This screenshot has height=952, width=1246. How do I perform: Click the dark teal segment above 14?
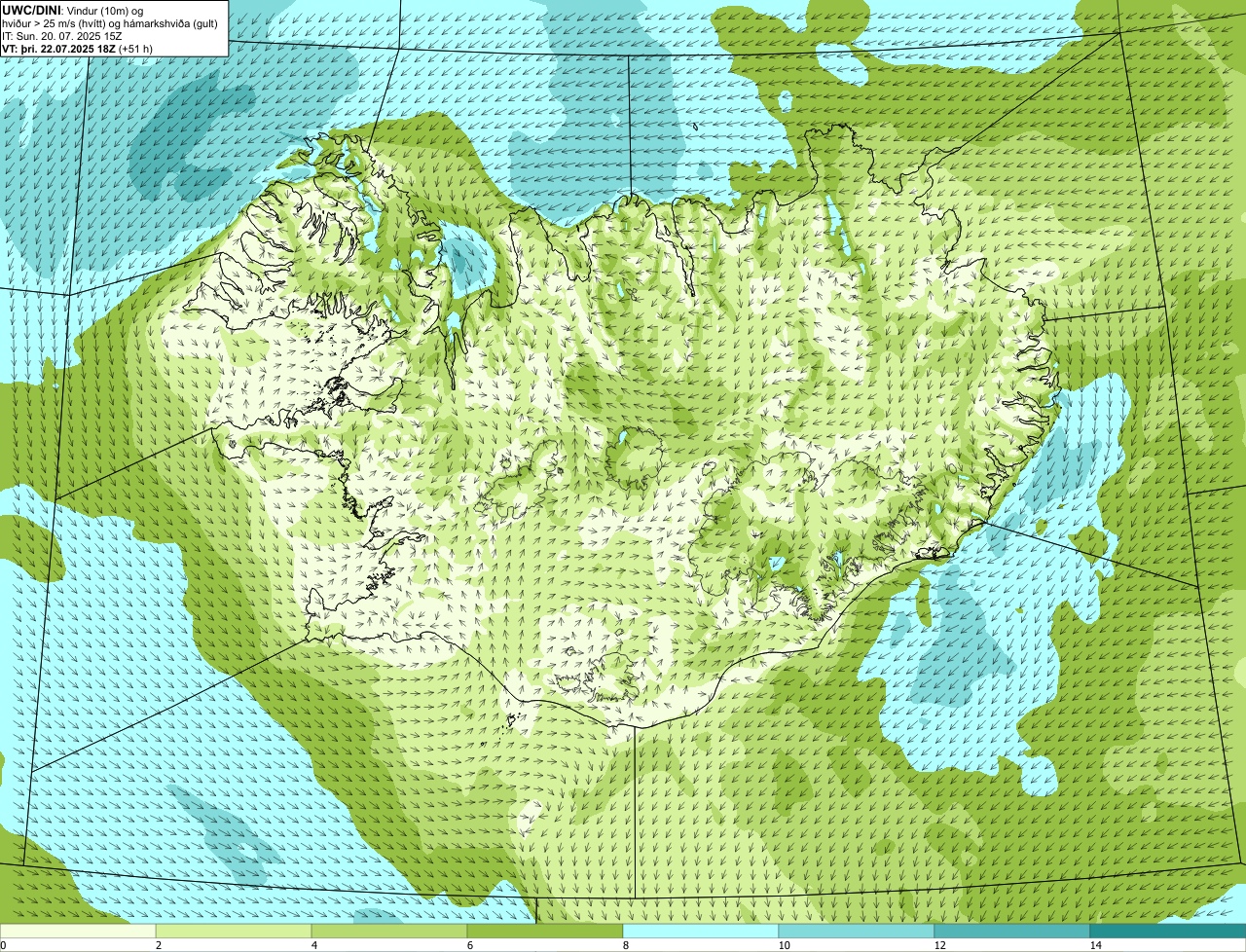tap(1168, 932)
